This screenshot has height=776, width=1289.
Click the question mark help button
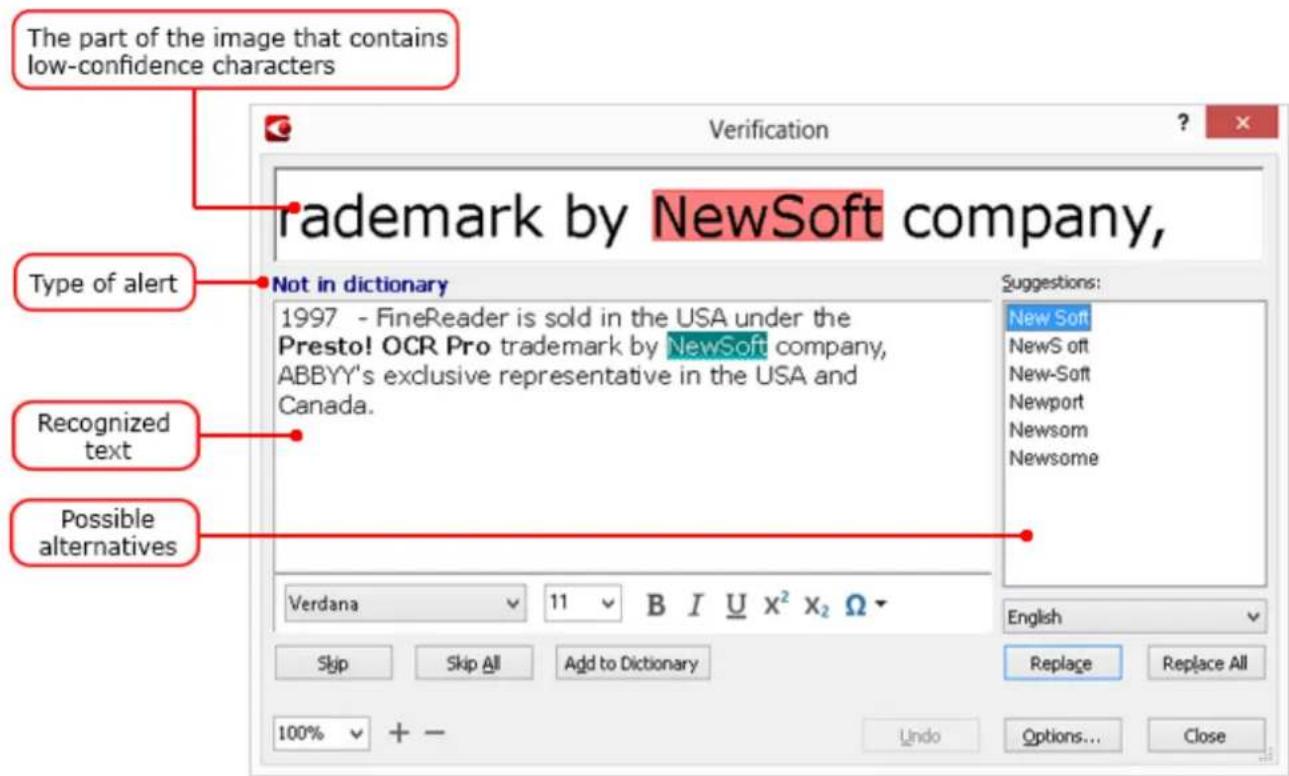point(1183,123)
